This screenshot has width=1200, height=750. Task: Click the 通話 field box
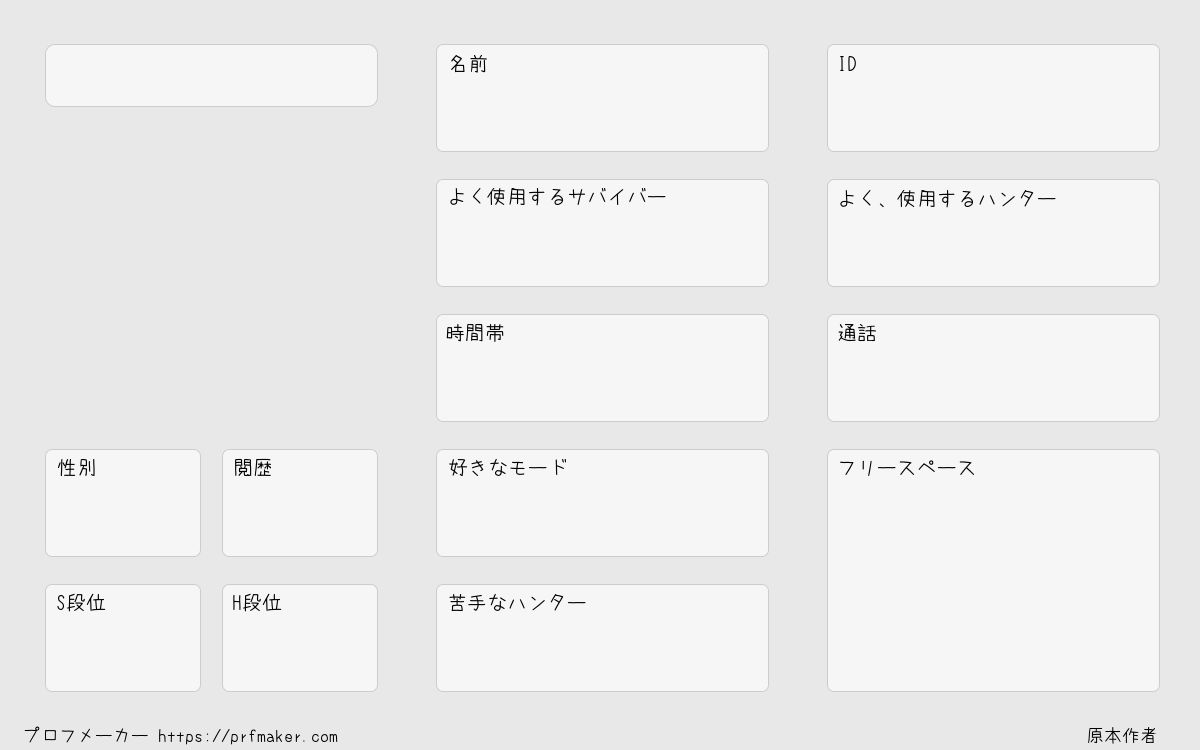click(x=993, y=368)
